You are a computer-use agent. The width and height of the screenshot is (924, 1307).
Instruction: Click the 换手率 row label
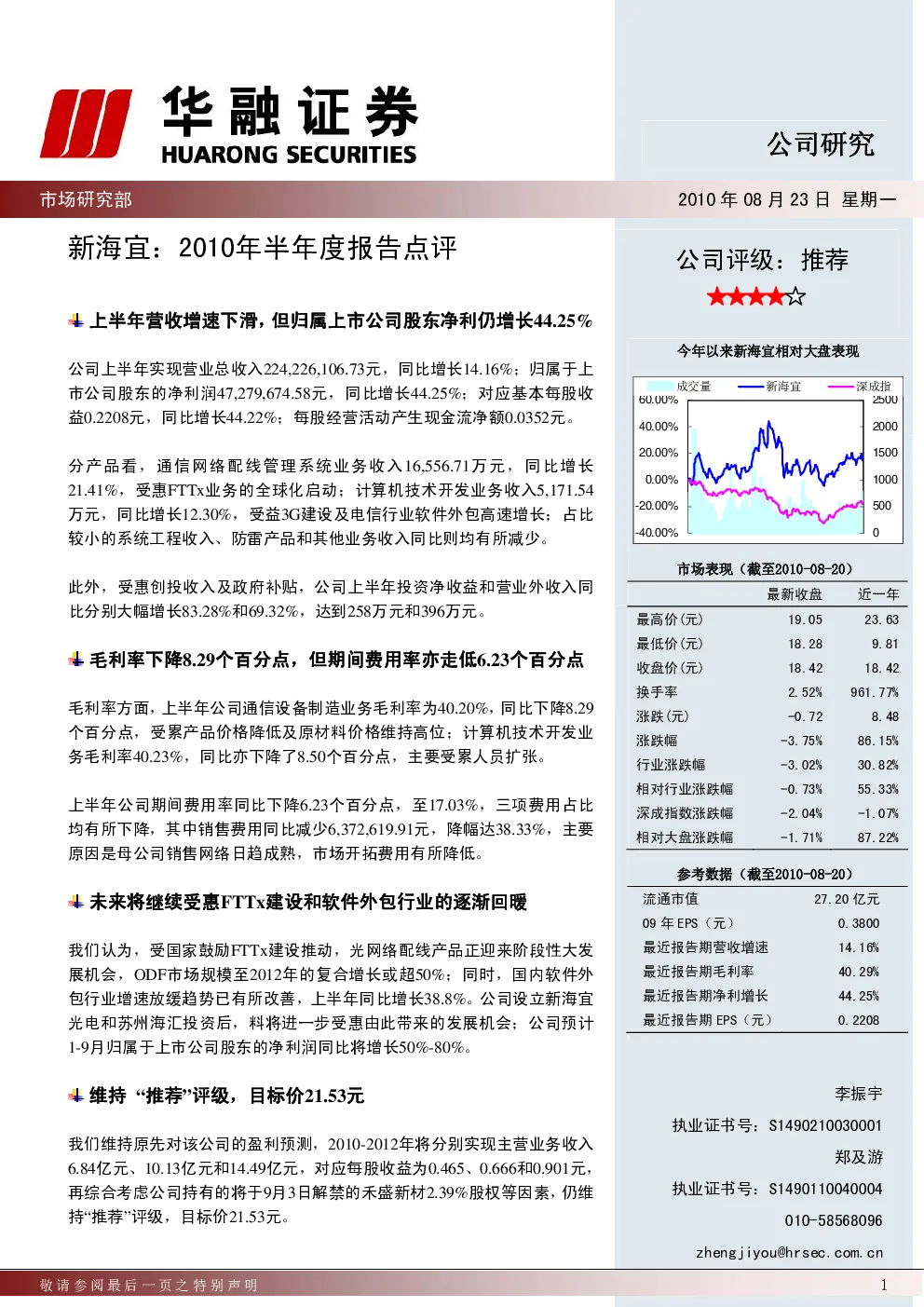pos(657,692)
